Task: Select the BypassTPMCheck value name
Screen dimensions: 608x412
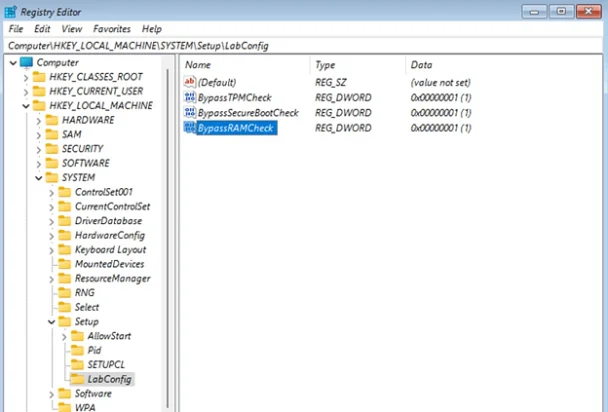Action: tap(235, 97)
